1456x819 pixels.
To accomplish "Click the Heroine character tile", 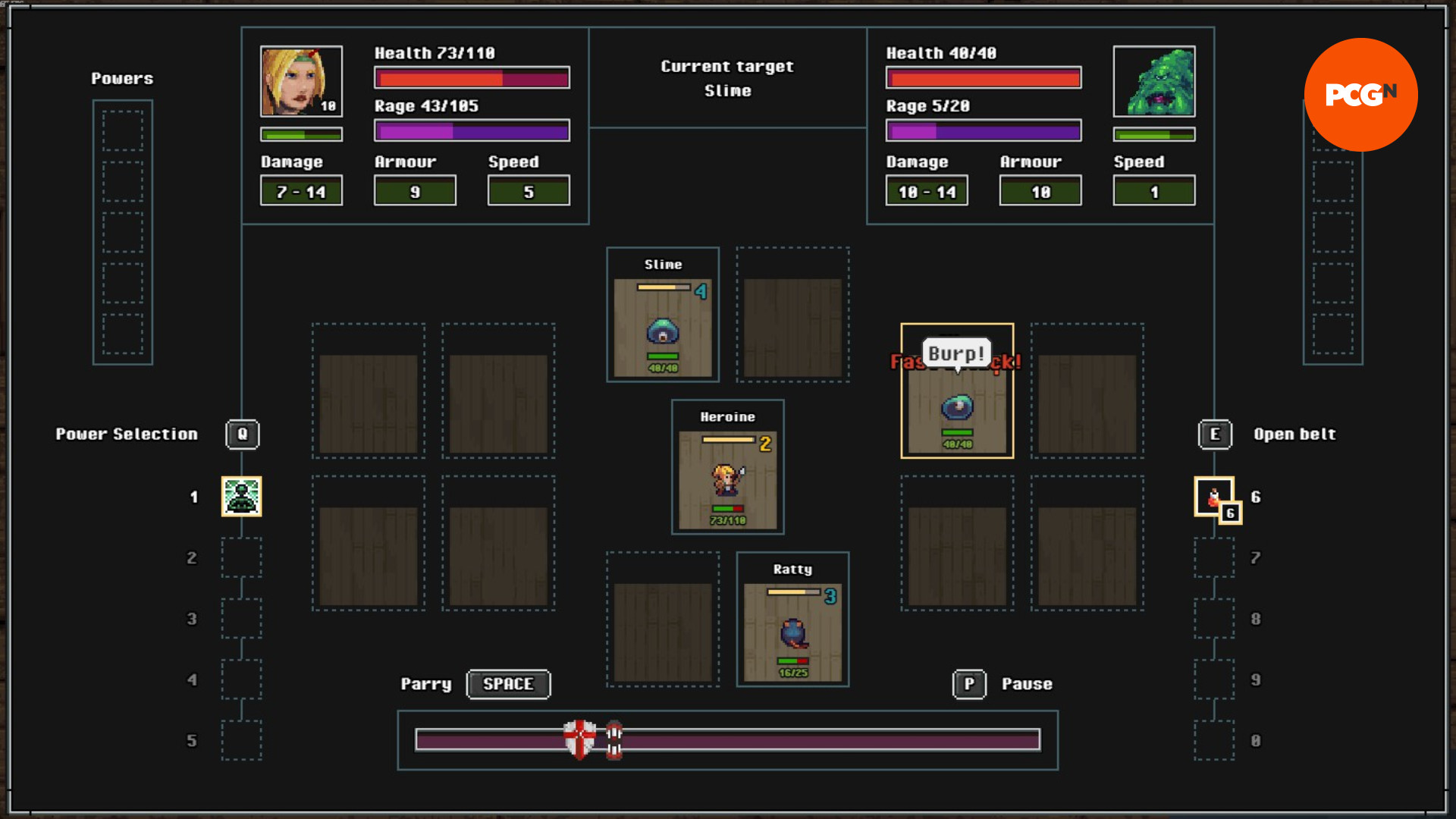I will tap(727, 467).
